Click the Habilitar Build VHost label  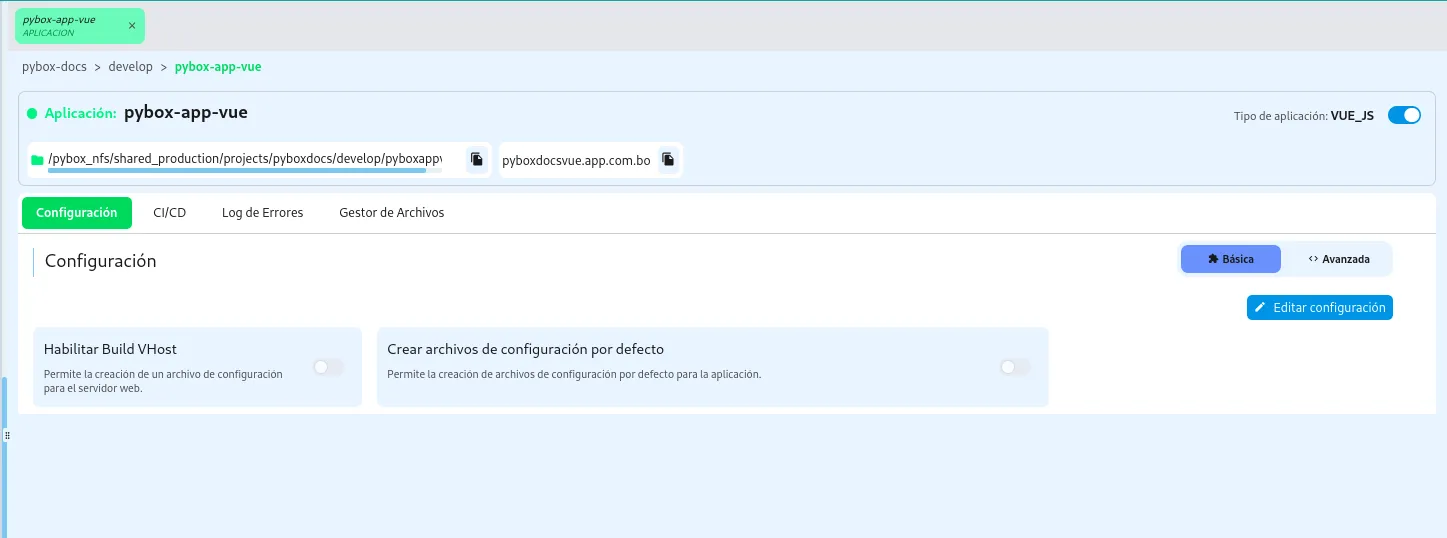click(110, 349)
